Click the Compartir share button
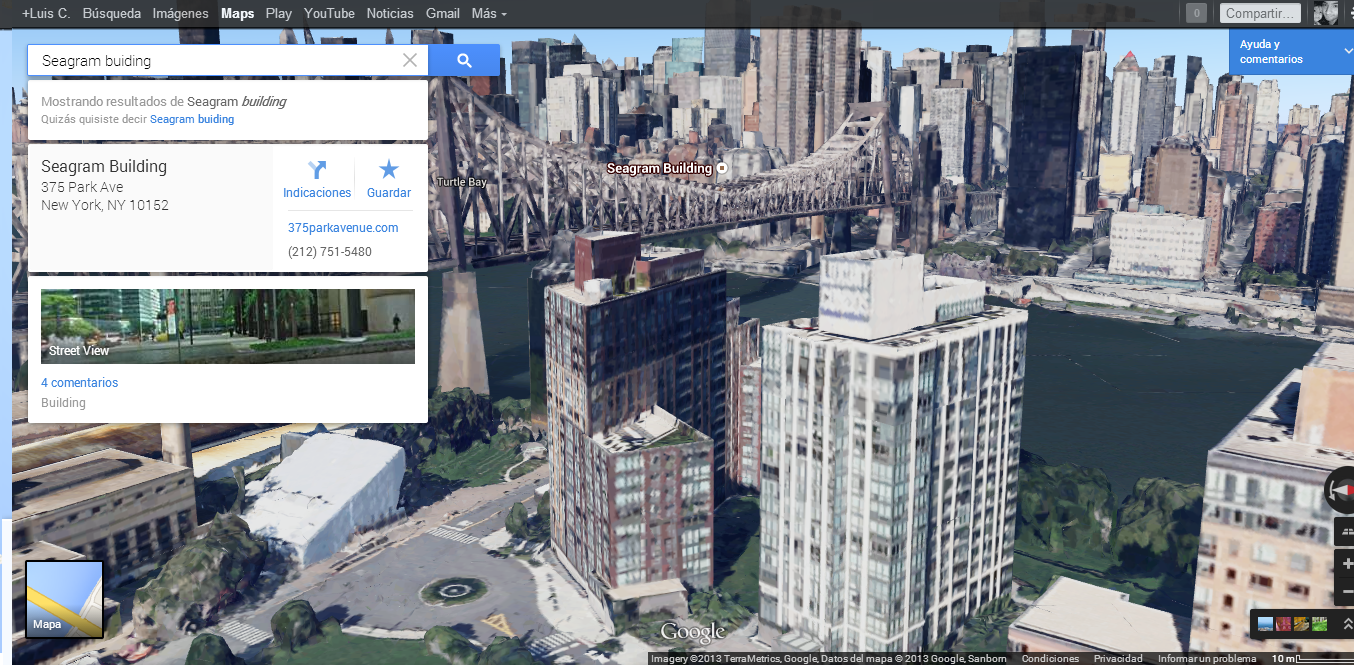 [x=1261, y=14]
